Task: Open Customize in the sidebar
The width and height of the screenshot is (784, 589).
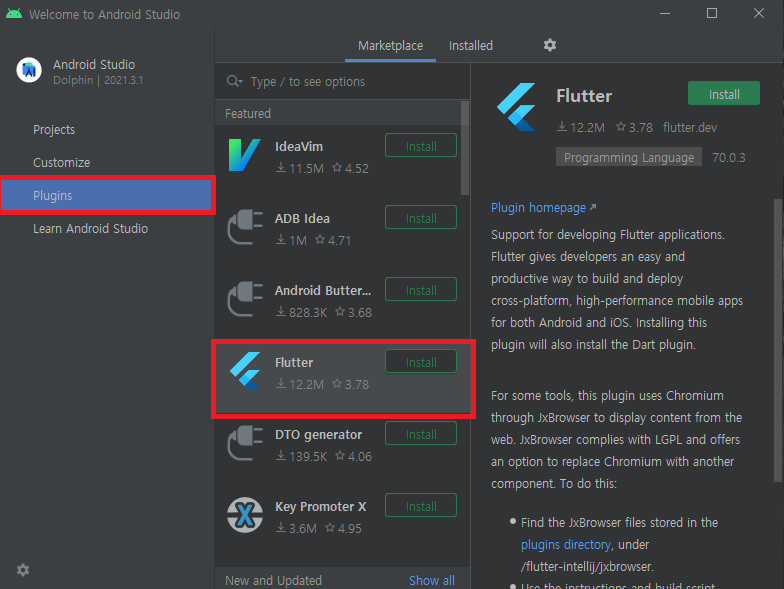Action: coord(62,162)
